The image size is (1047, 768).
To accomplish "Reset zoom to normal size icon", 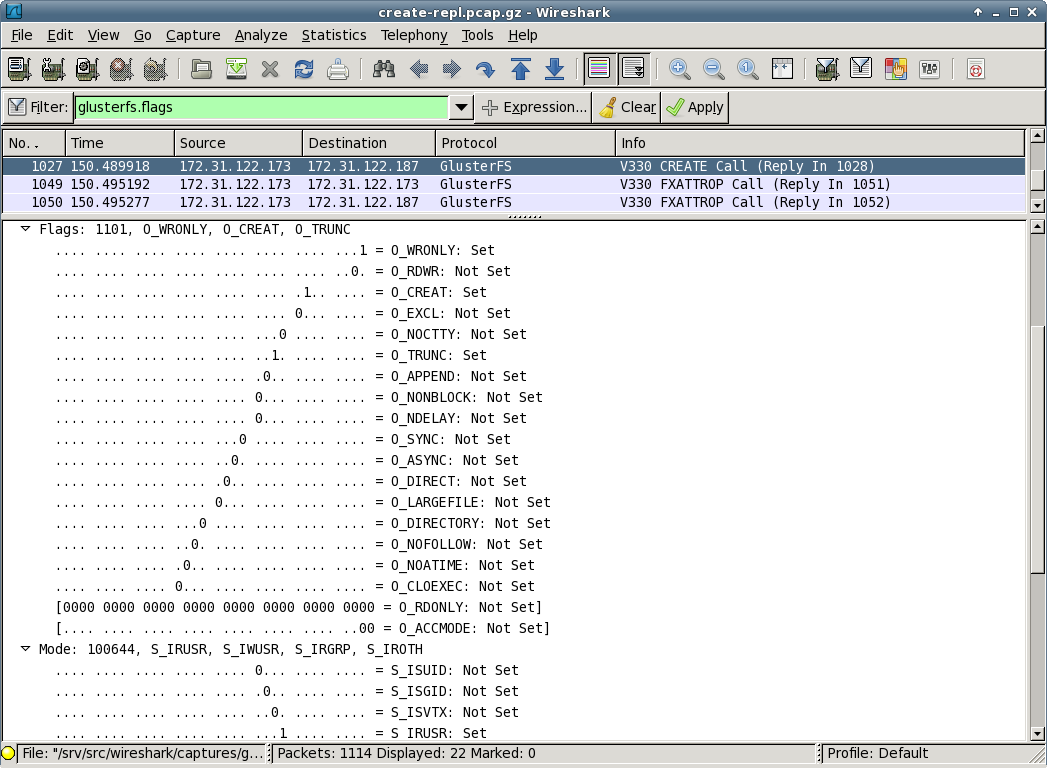I will coord(747,69).
